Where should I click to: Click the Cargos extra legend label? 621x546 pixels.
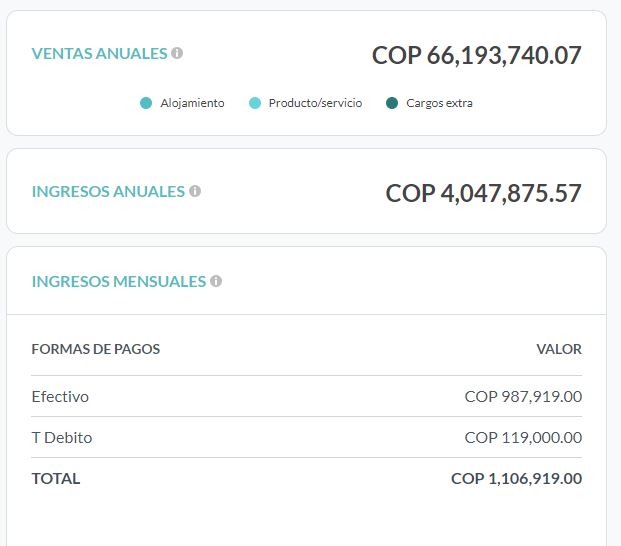[x=439, y=103]
